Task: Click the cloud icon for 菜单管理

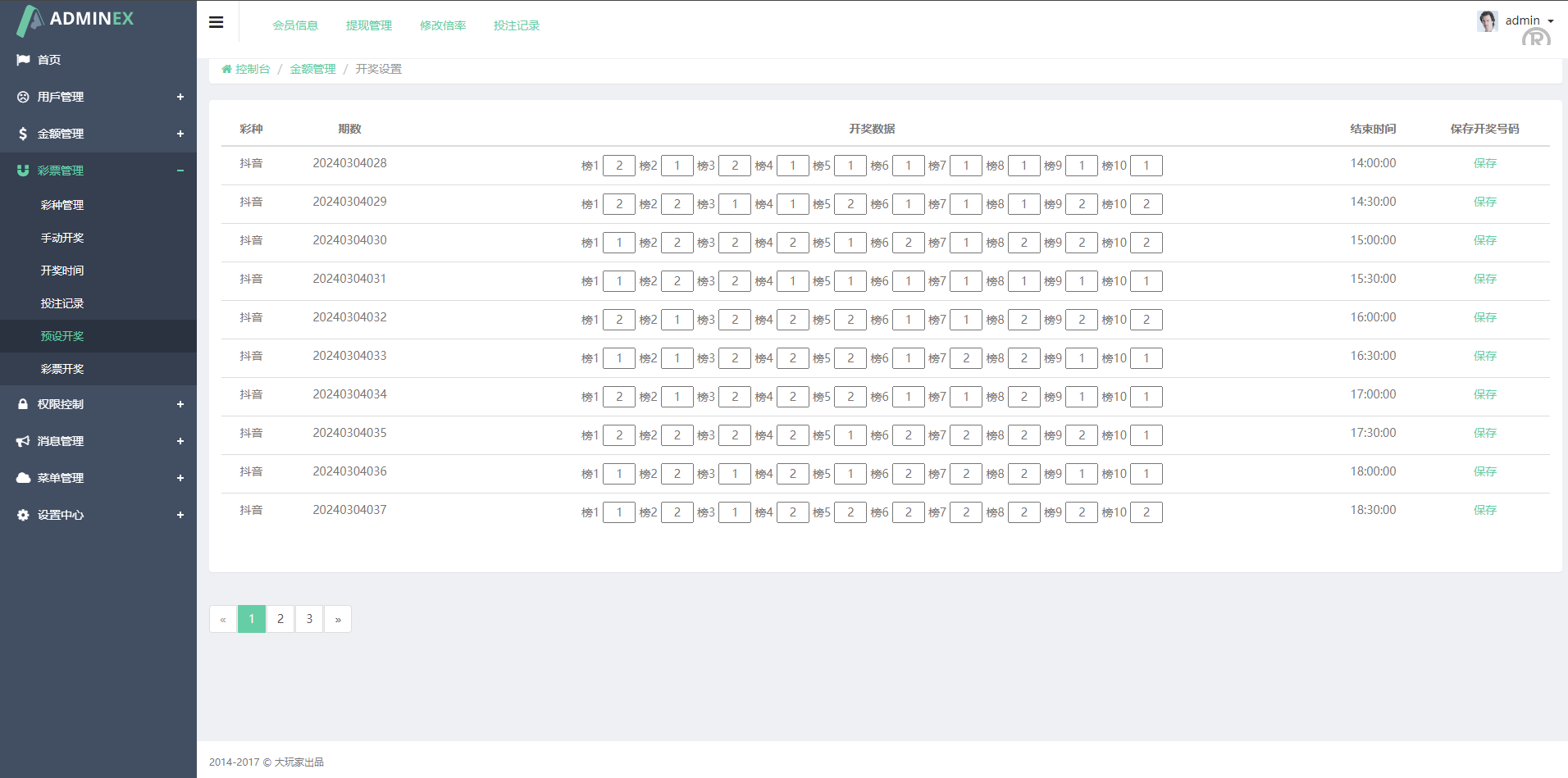Action: [x=23, y=478]
